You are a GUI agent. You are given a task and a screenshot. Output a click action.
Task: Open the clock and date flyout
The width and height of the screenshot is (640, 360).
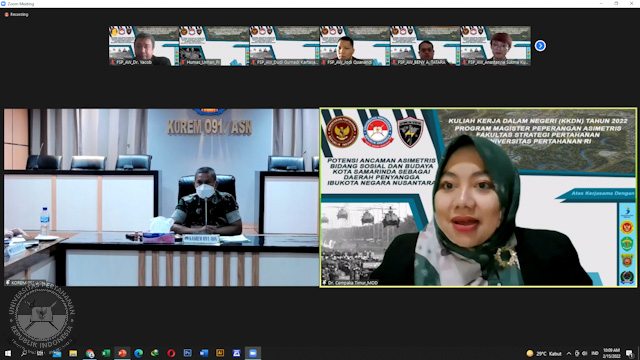611,353
